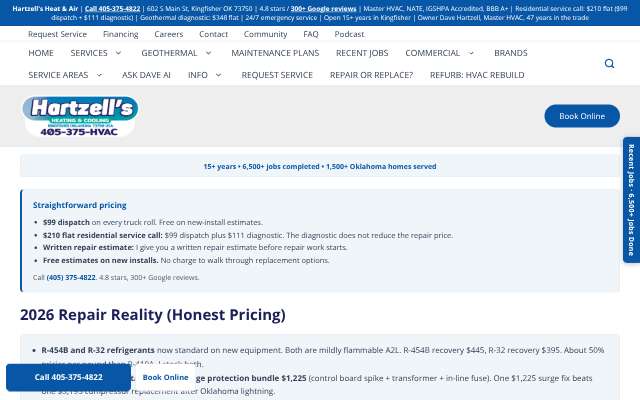Expand the Service Areas submenu chevron
Screen dimensions: 640x400
tap(99, 75)
